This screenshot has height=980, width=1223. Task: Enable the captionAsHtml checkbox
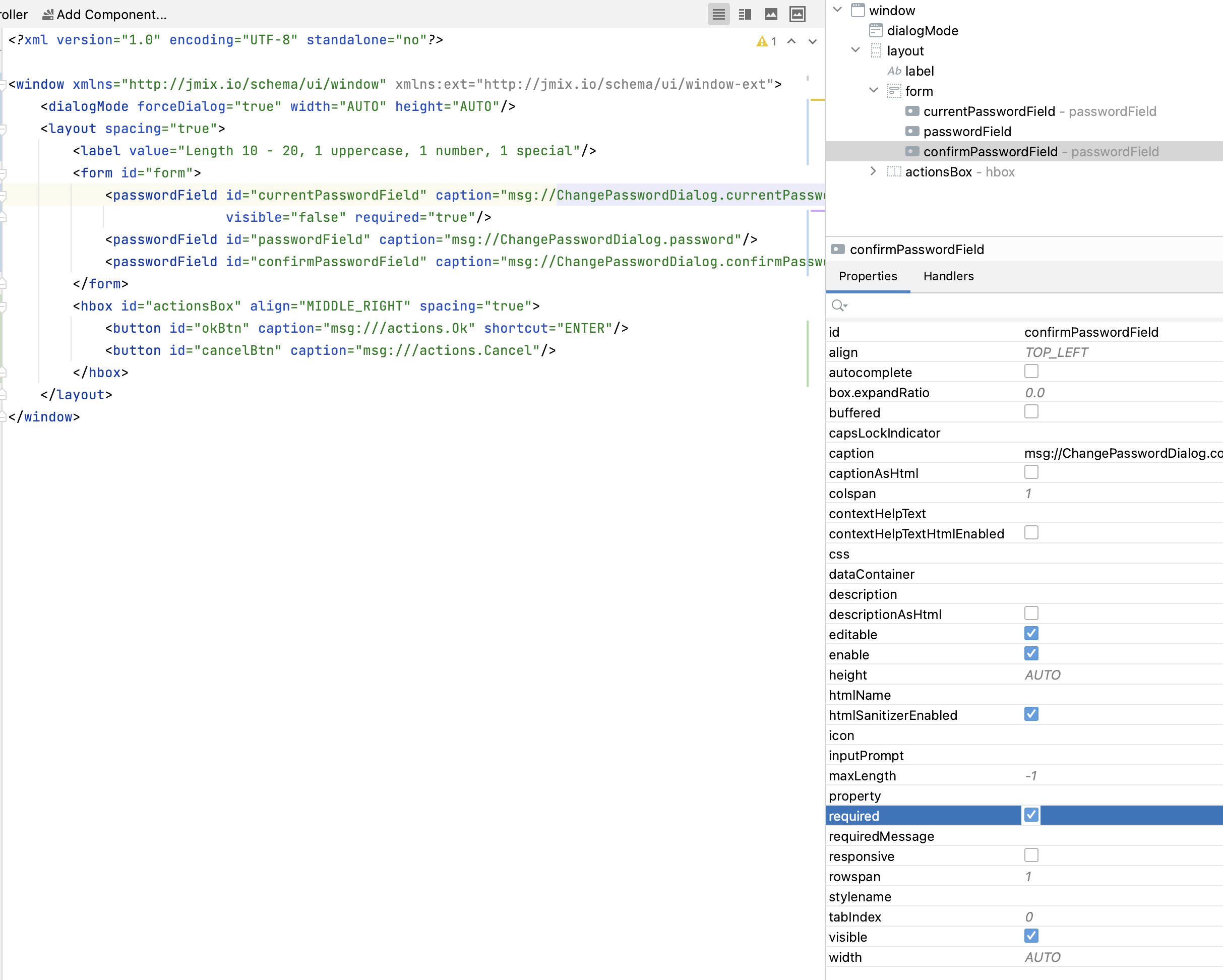point(1031,472)
